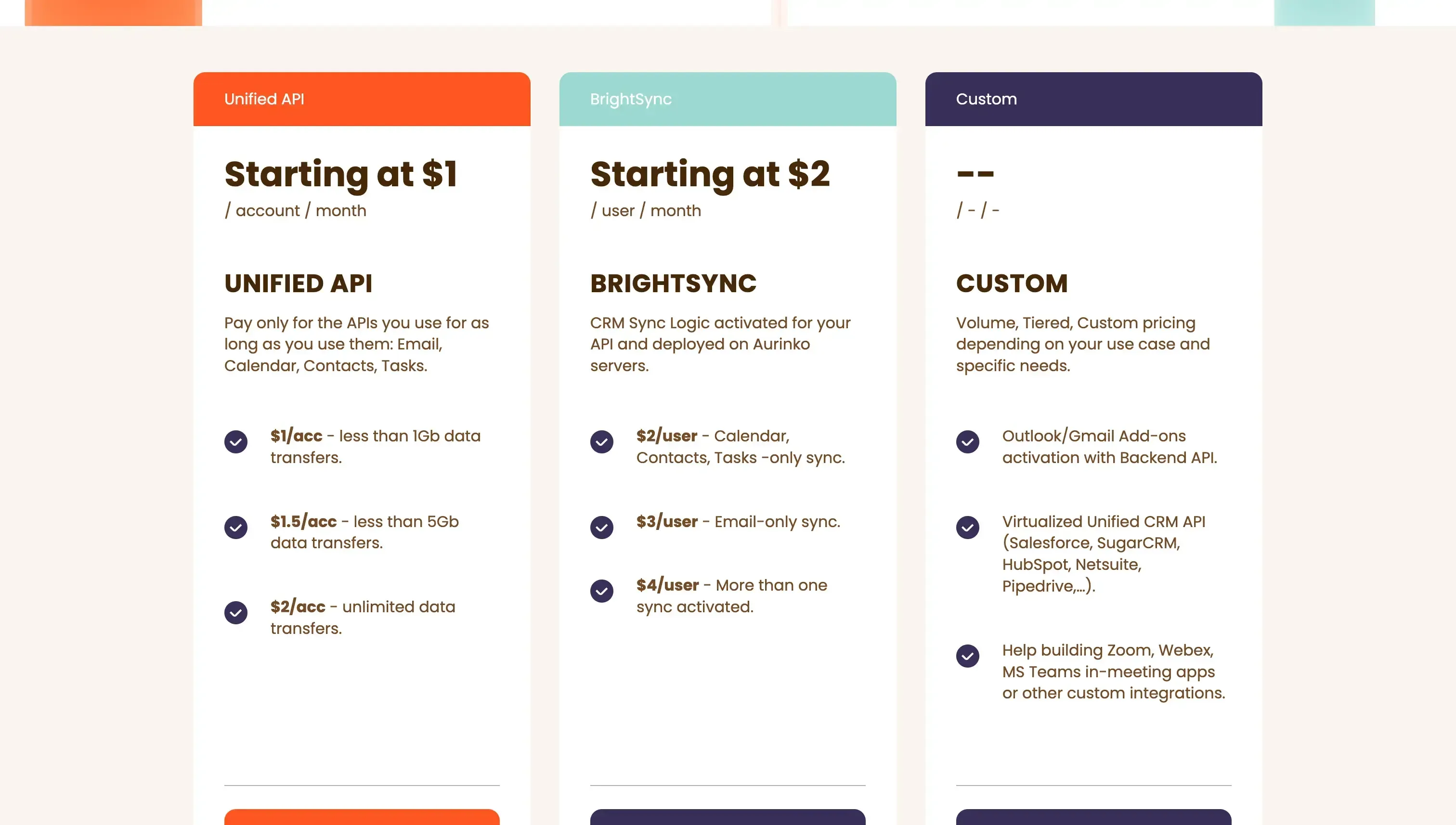Click the Starting at $2 price text
This screenshot has height=825, width=1456.
click(x=710, y=175)
